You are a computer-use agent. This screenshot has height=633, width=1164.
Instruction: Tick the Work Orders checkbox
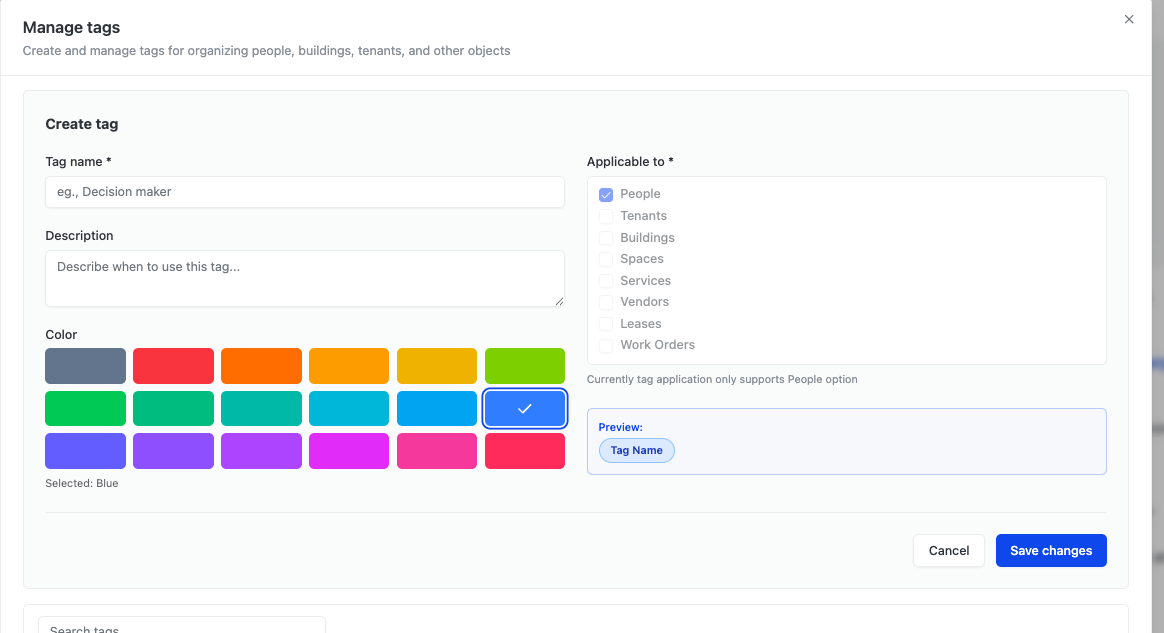click(606, 346)
